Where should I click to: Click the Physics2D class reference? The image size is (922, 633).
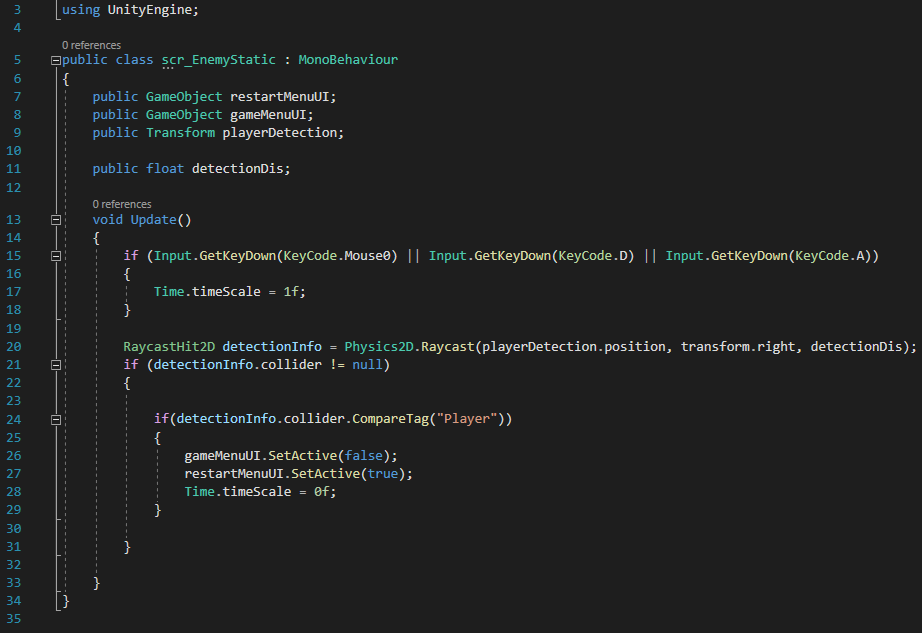[379, 347]
